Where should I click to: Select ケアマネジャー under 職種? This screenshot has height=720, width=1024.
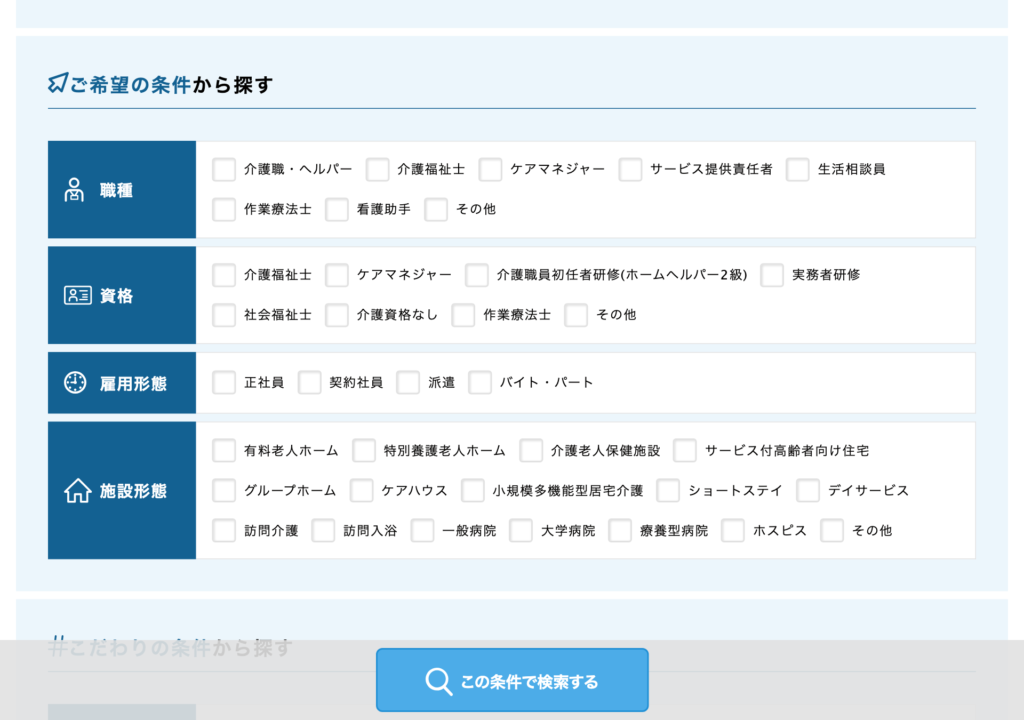coord(490,169)
